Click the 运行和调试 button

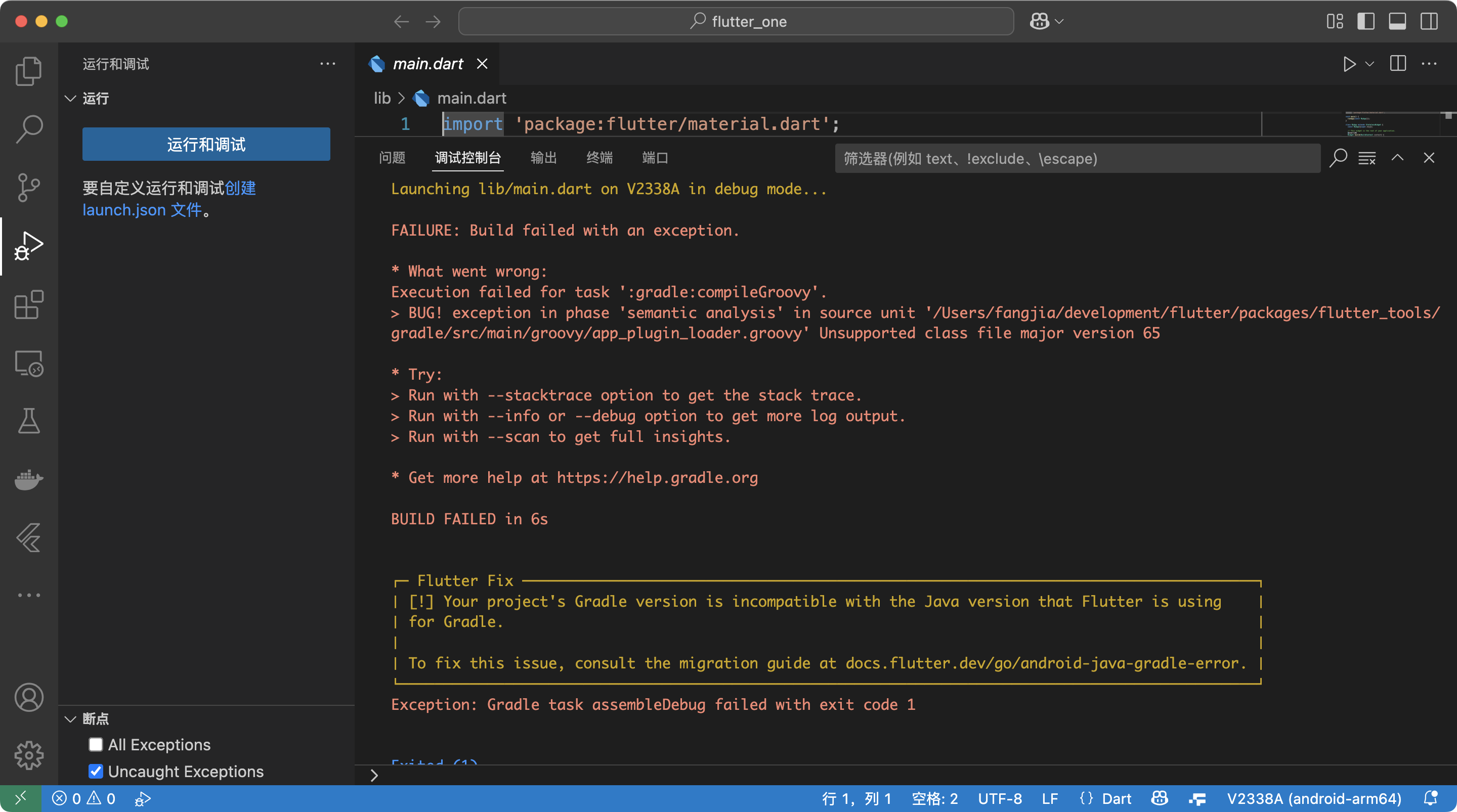point(206,144)
